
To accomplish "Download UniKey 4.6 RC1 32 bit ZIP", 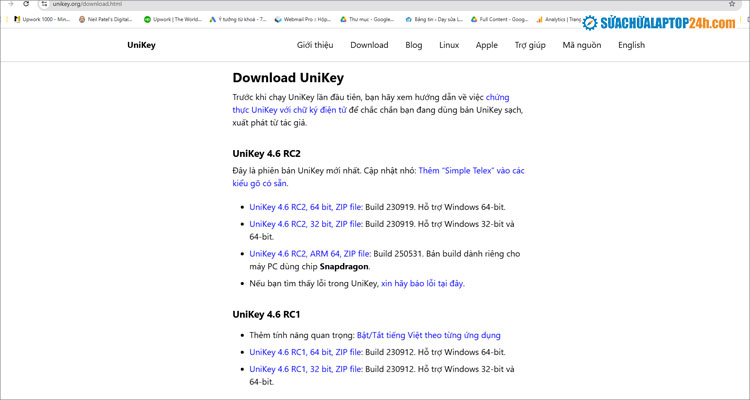I will (x=305, y=369).
